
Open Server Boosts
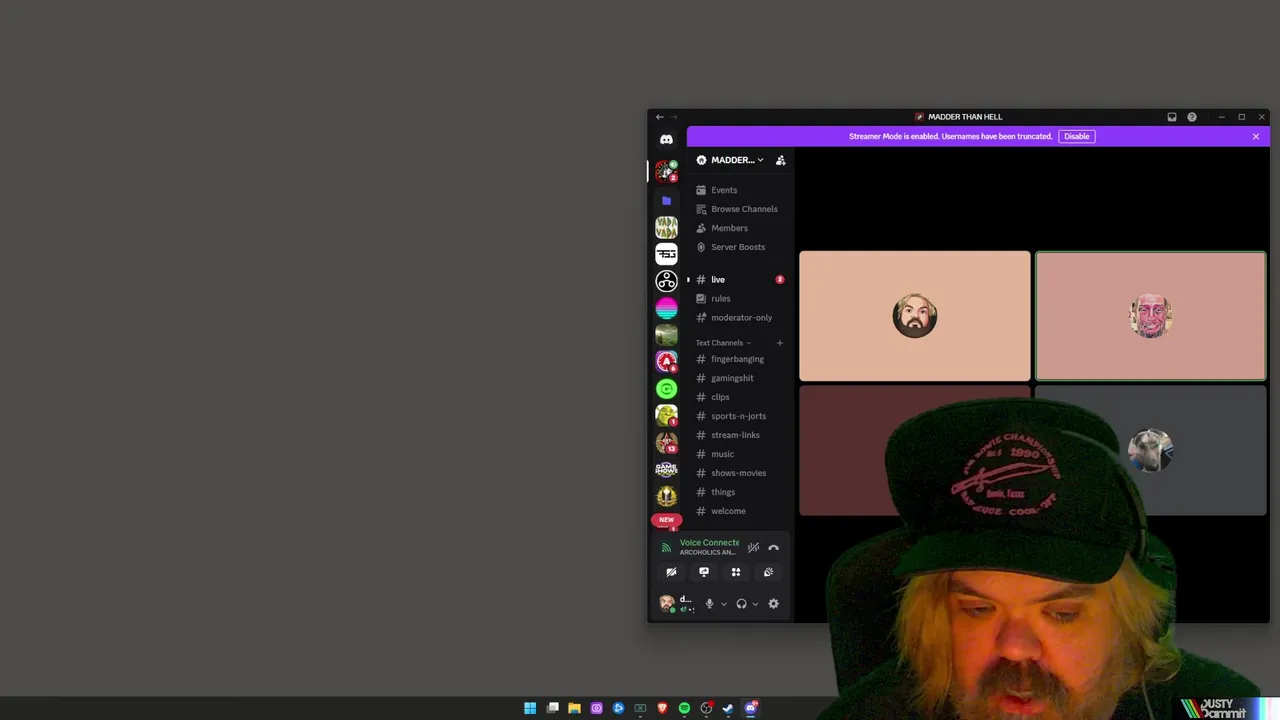point(740,247)
